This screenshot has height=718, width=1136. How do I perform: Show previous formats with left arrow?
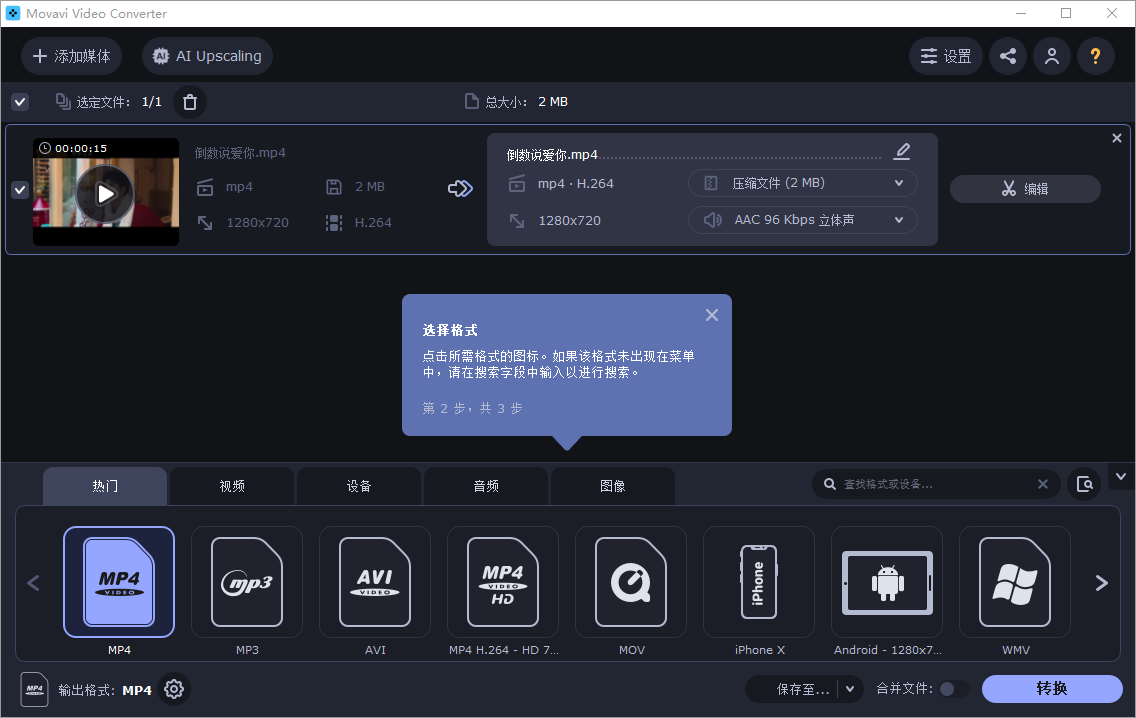[33, 583]
